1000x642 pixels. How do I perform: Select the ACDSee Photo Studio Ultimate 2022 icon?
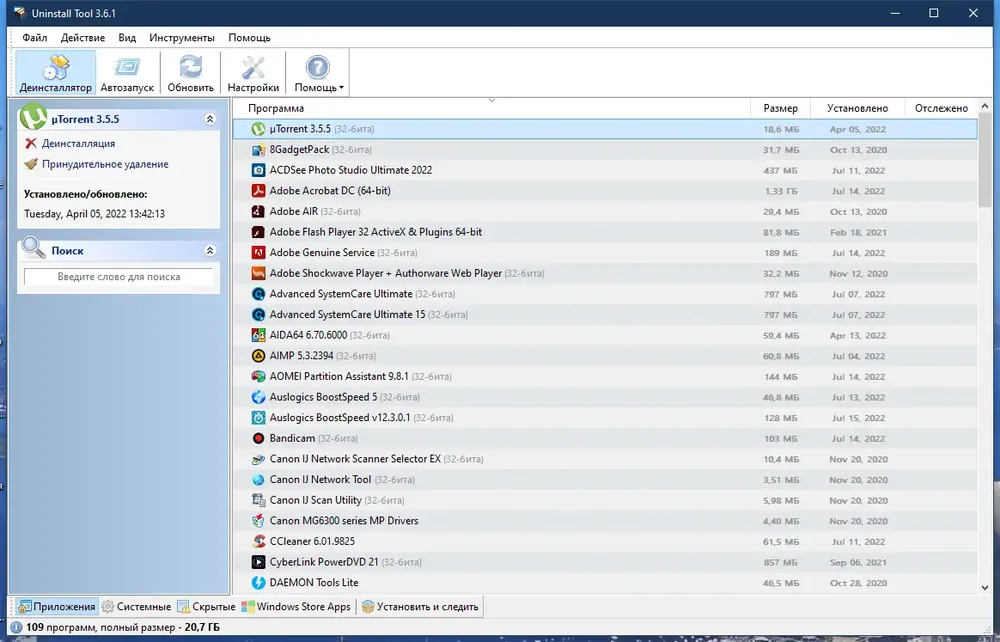point(258,170)
